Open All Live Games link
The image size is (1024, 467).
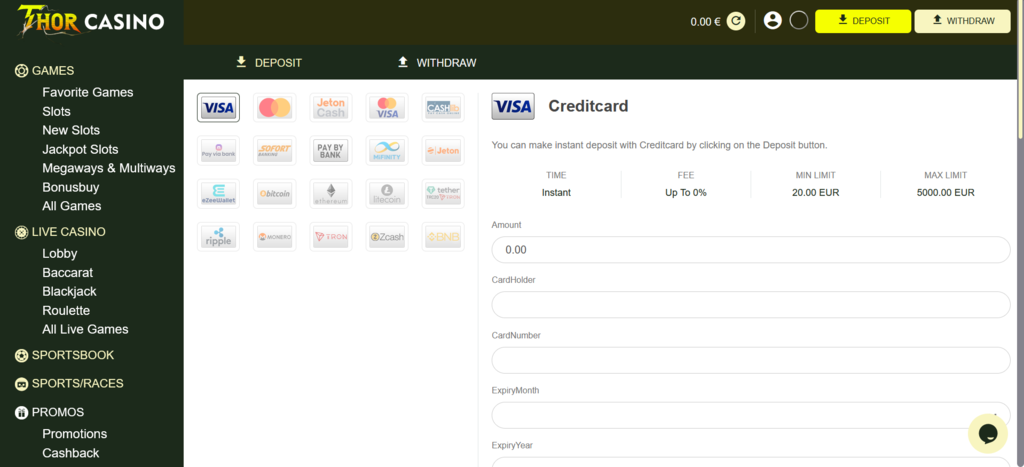coord(86,329)
